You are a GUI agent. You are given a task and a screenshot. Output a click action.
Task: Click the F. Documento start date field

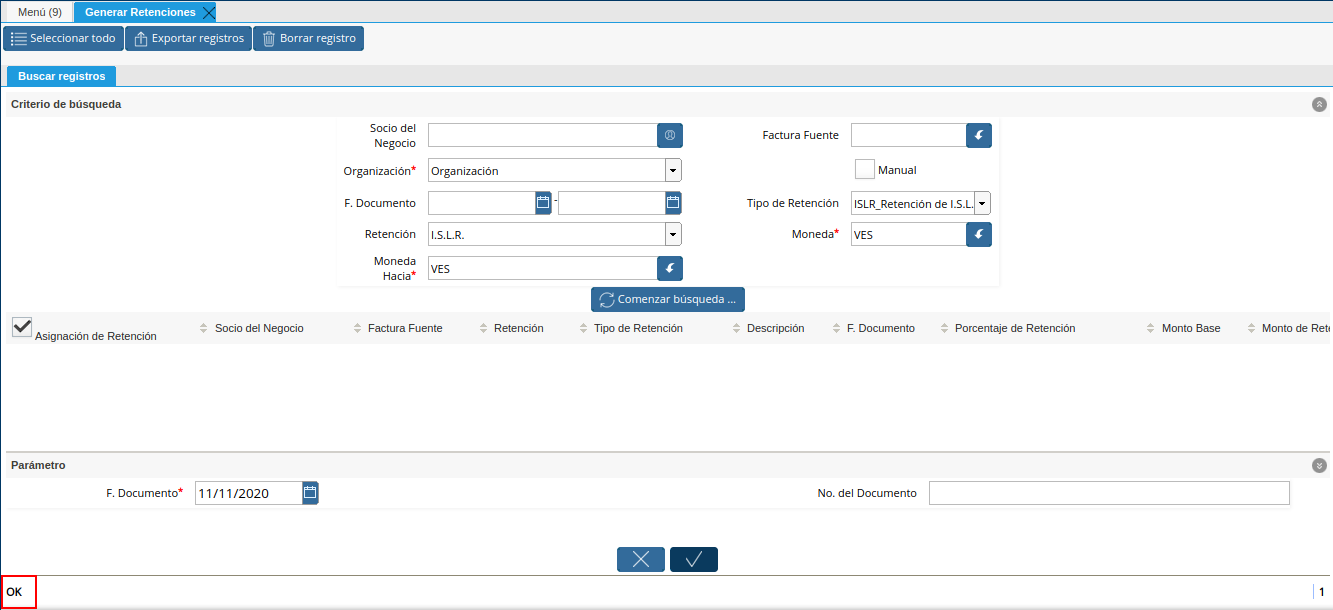coord(482,203)
